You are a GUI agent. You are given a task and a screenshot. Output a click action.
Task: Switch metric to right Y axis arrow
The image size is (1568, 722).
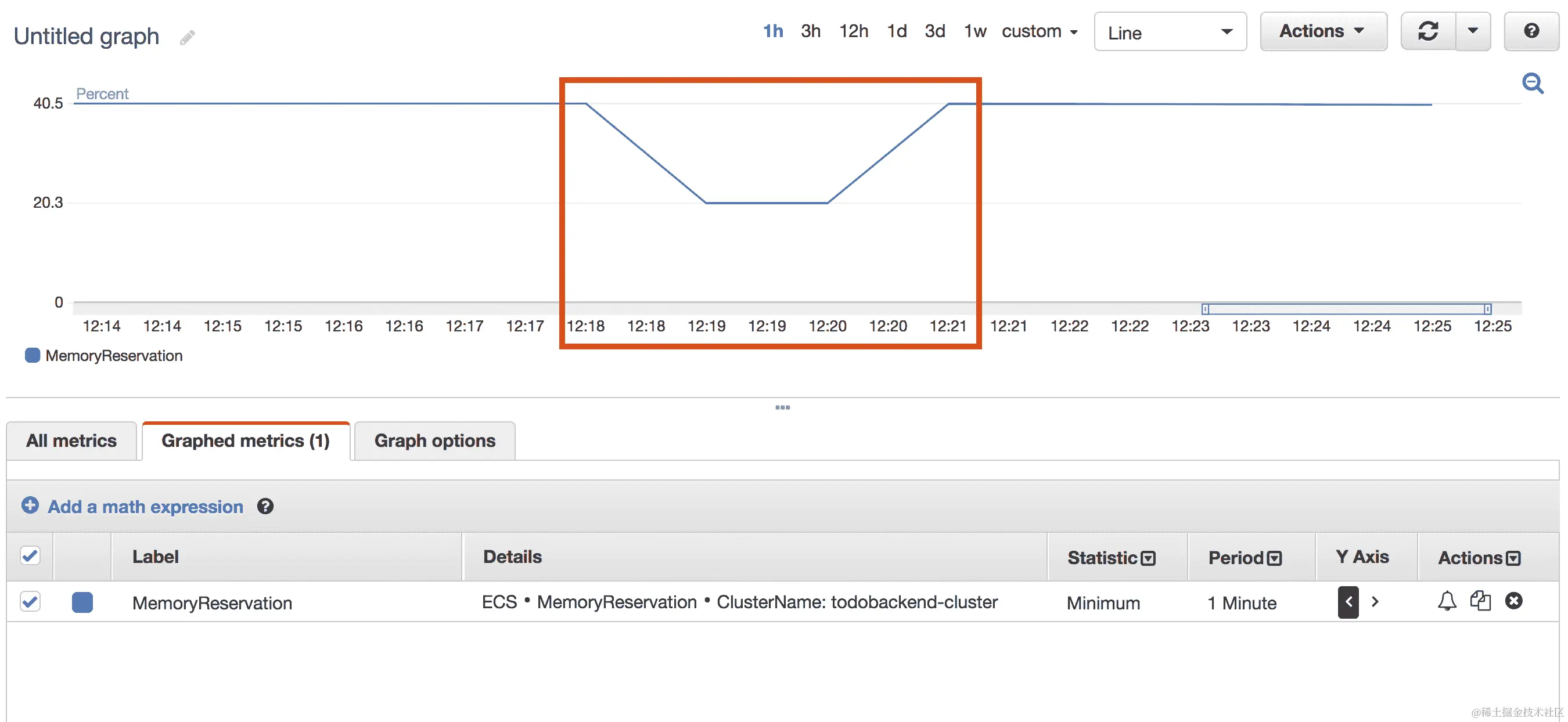(x=1375, y=601)
